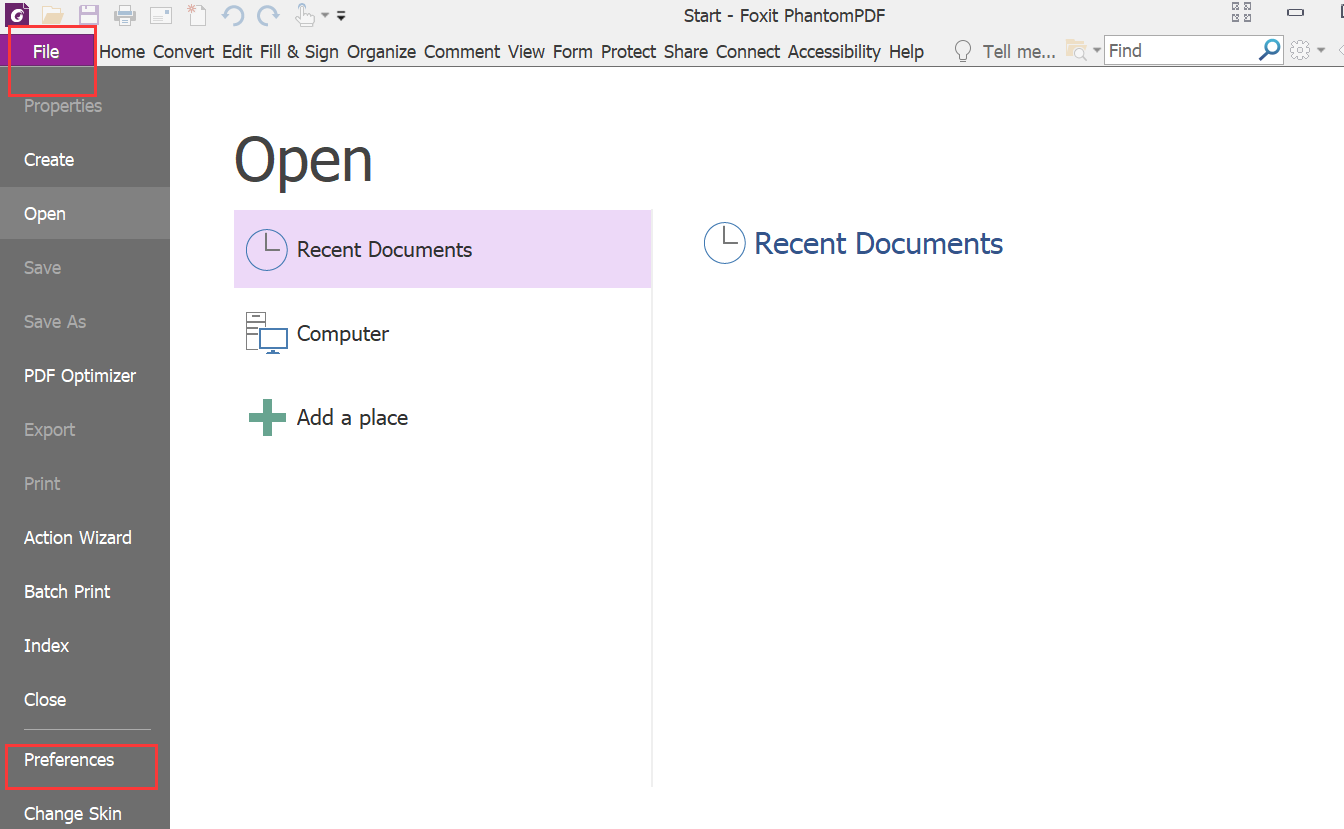The width and height of the screenshot is (1344, 829).
Task: Choose Save in the File sidebar
Action: tap(43, 268)
